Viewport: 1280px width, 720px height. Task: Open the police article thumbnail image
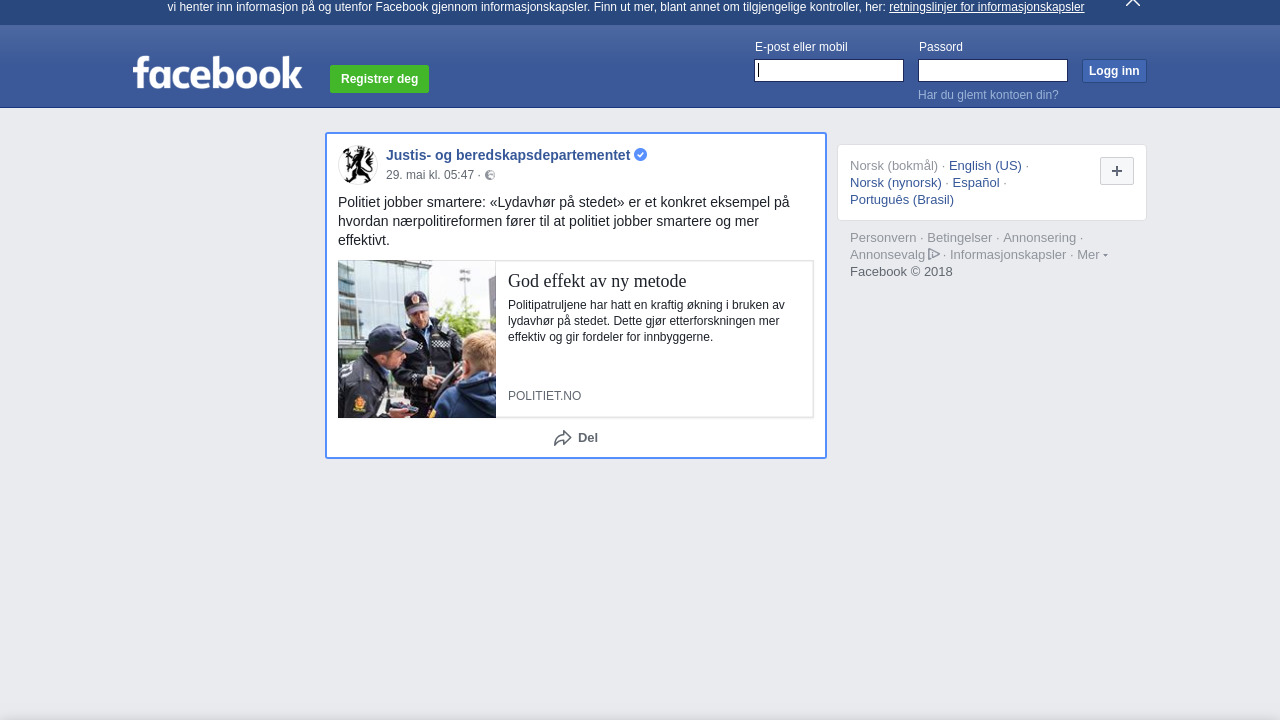pos(417,339)
